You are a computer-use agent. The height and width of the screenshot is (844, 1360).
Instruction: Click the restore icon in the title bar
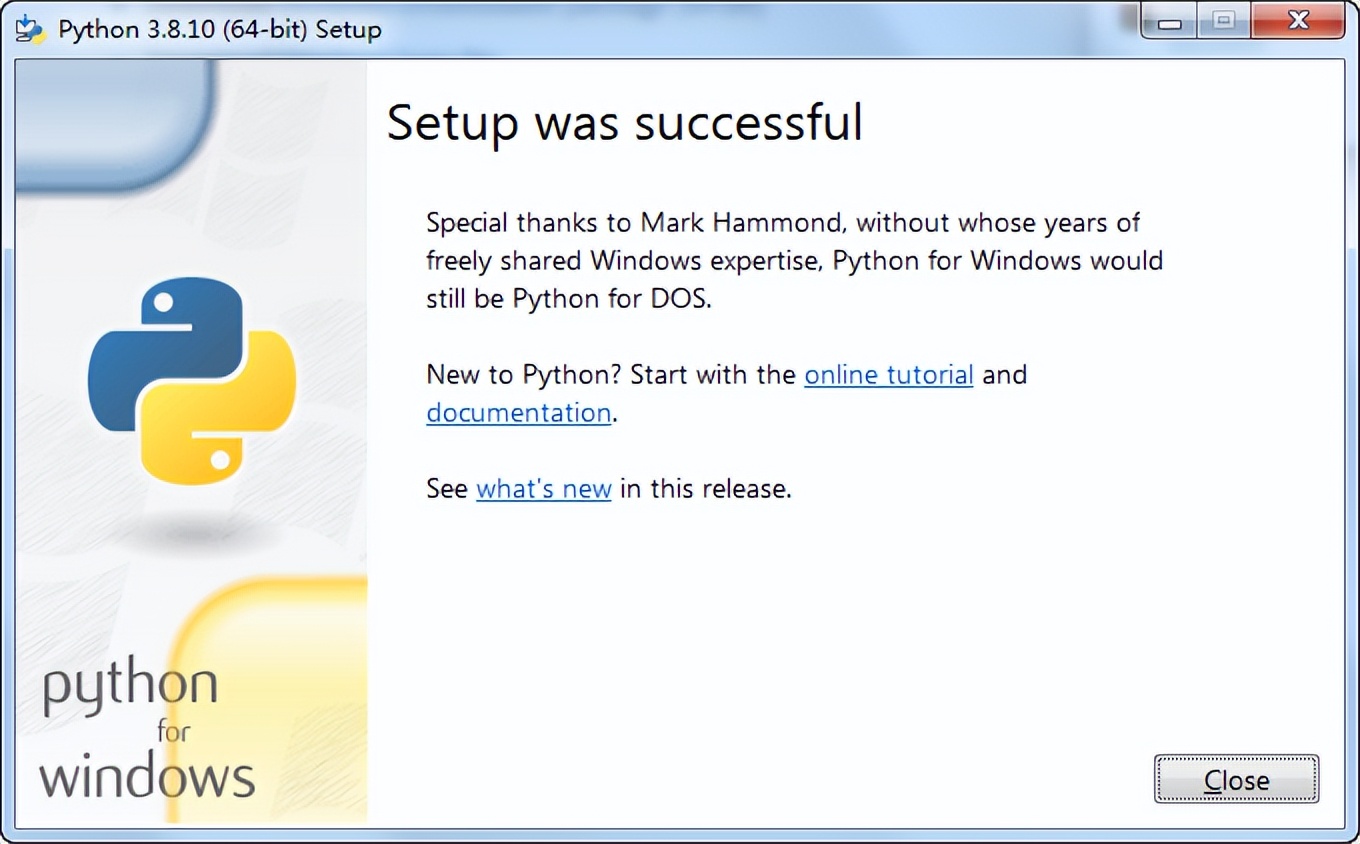(x=1222, y=21)
